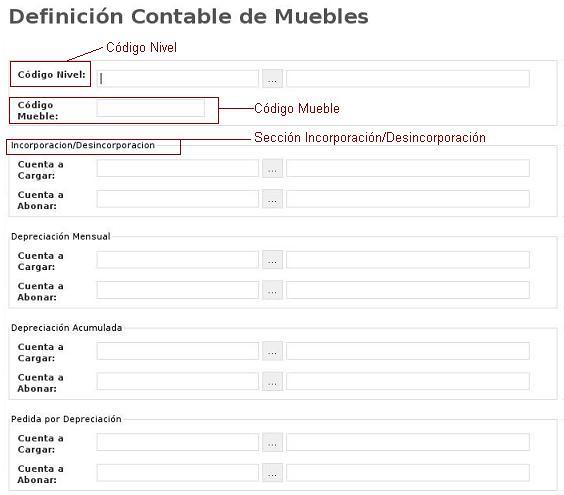
Task: Open lookup for Pedida por Depreciación Cuenta a Abonar
Action: tap(272, 473)
